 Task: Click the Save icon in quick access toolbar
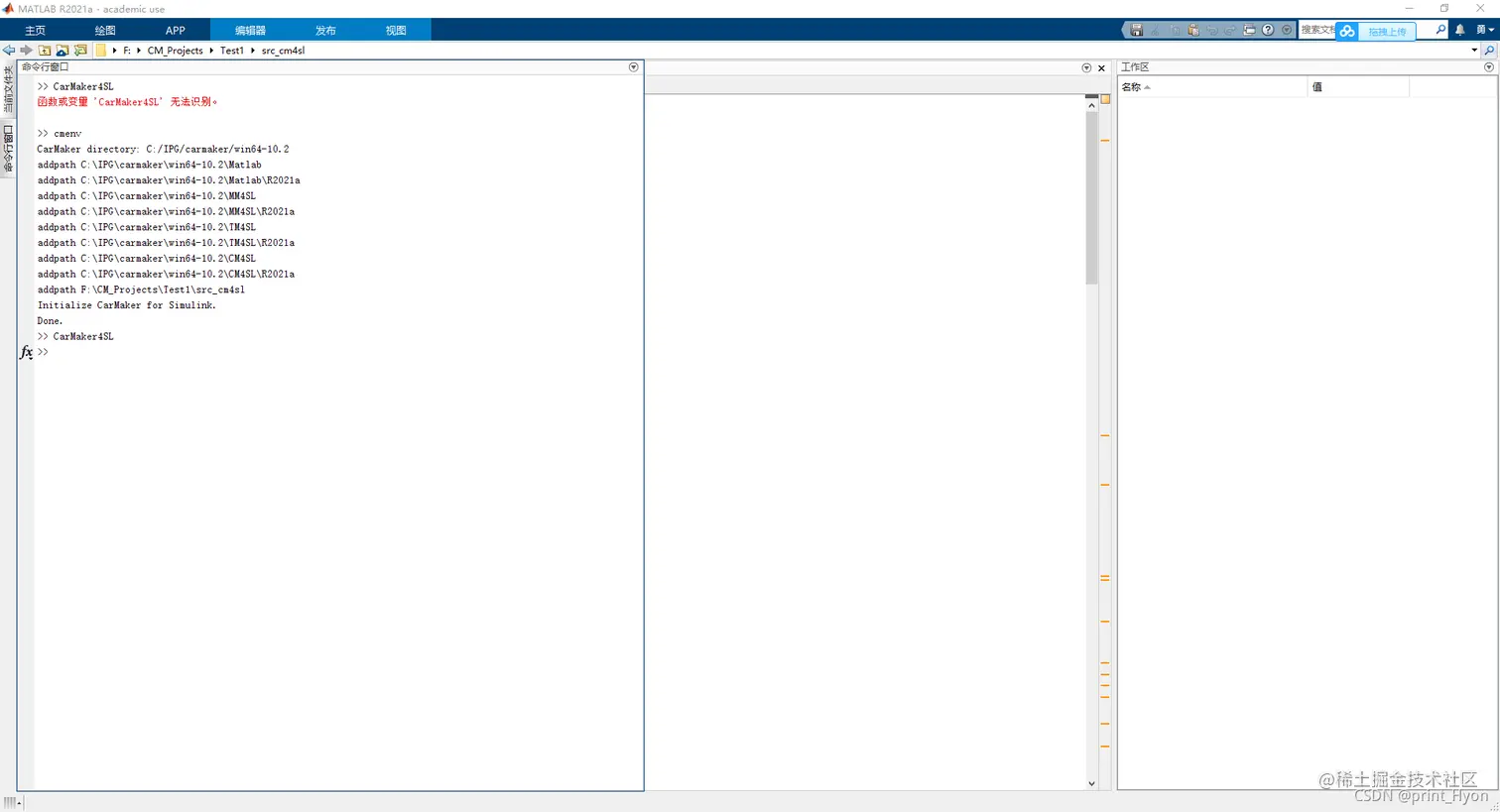1137,31
